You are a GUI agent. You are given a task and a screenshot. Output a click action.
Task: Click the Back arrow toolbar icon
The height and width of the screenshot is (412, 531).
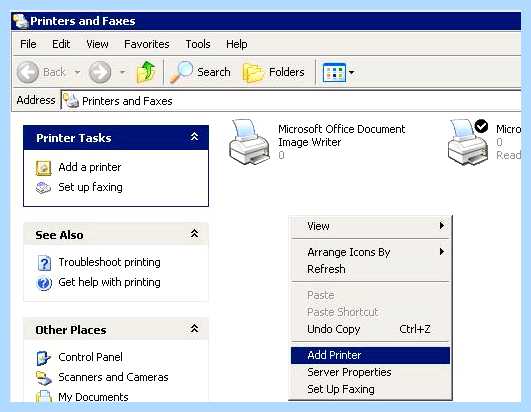click(x=28, y=72)
